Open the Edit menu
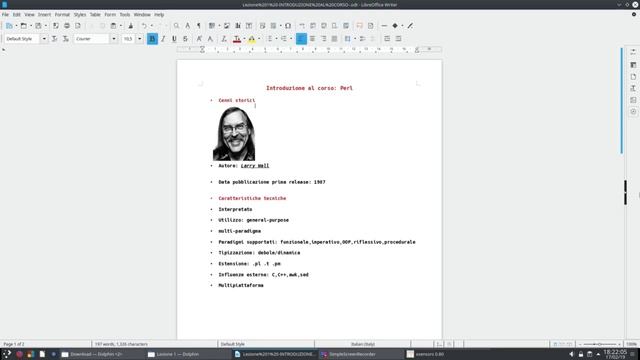Image resolution: width=640 pixels, height=360 pixels. click(16, 15)
